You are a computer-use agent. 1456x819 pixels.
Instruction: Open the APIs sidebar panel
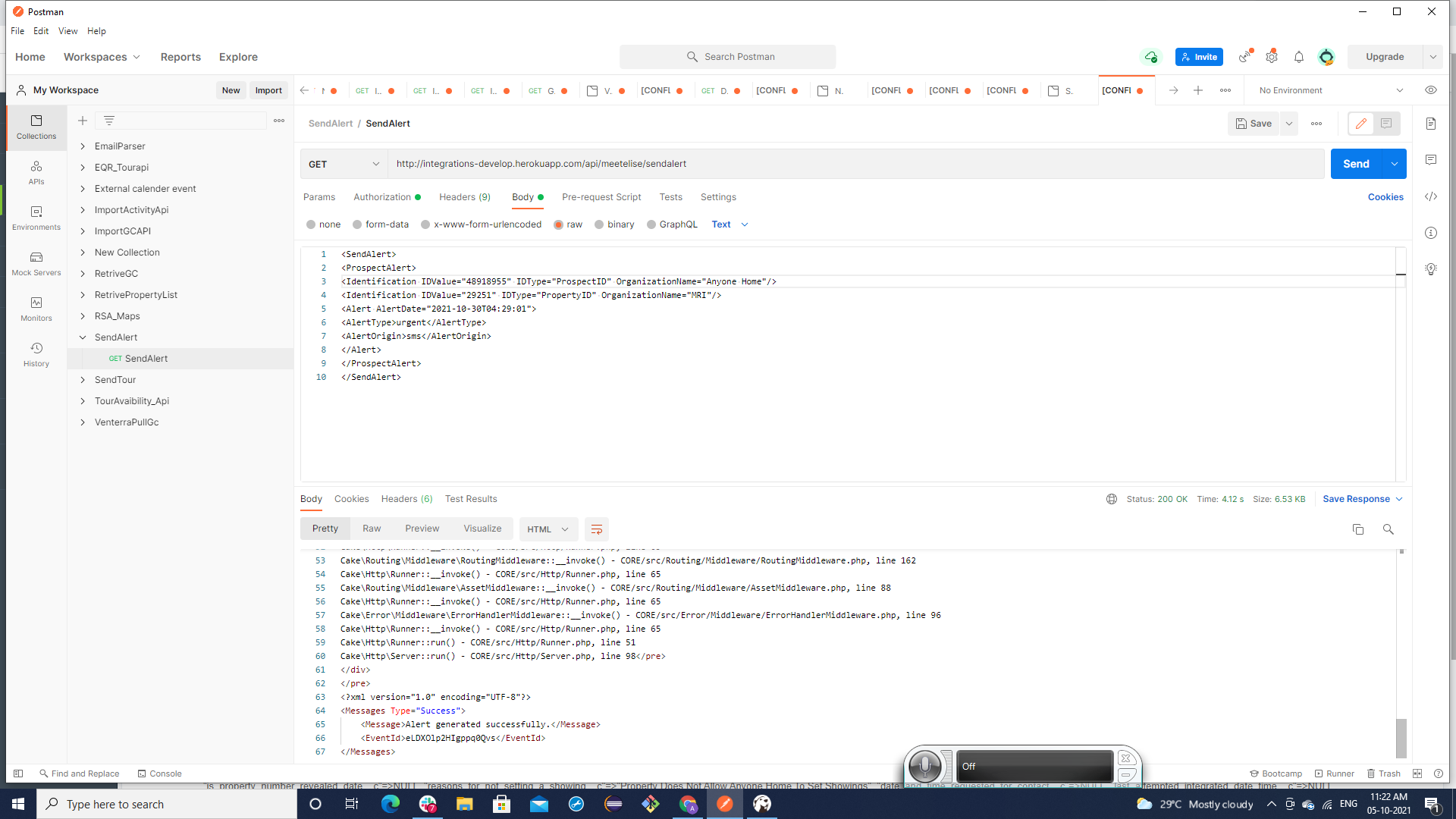tap(36, 173)
